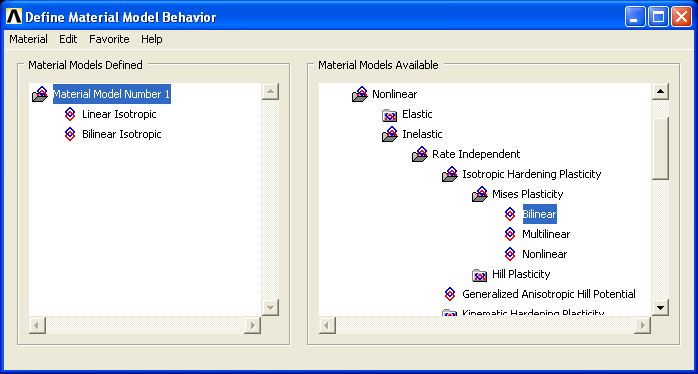
Task: Click the diamond icon beside Nonlinear under Mises Plasticity
Action: (x=510, y=254)
